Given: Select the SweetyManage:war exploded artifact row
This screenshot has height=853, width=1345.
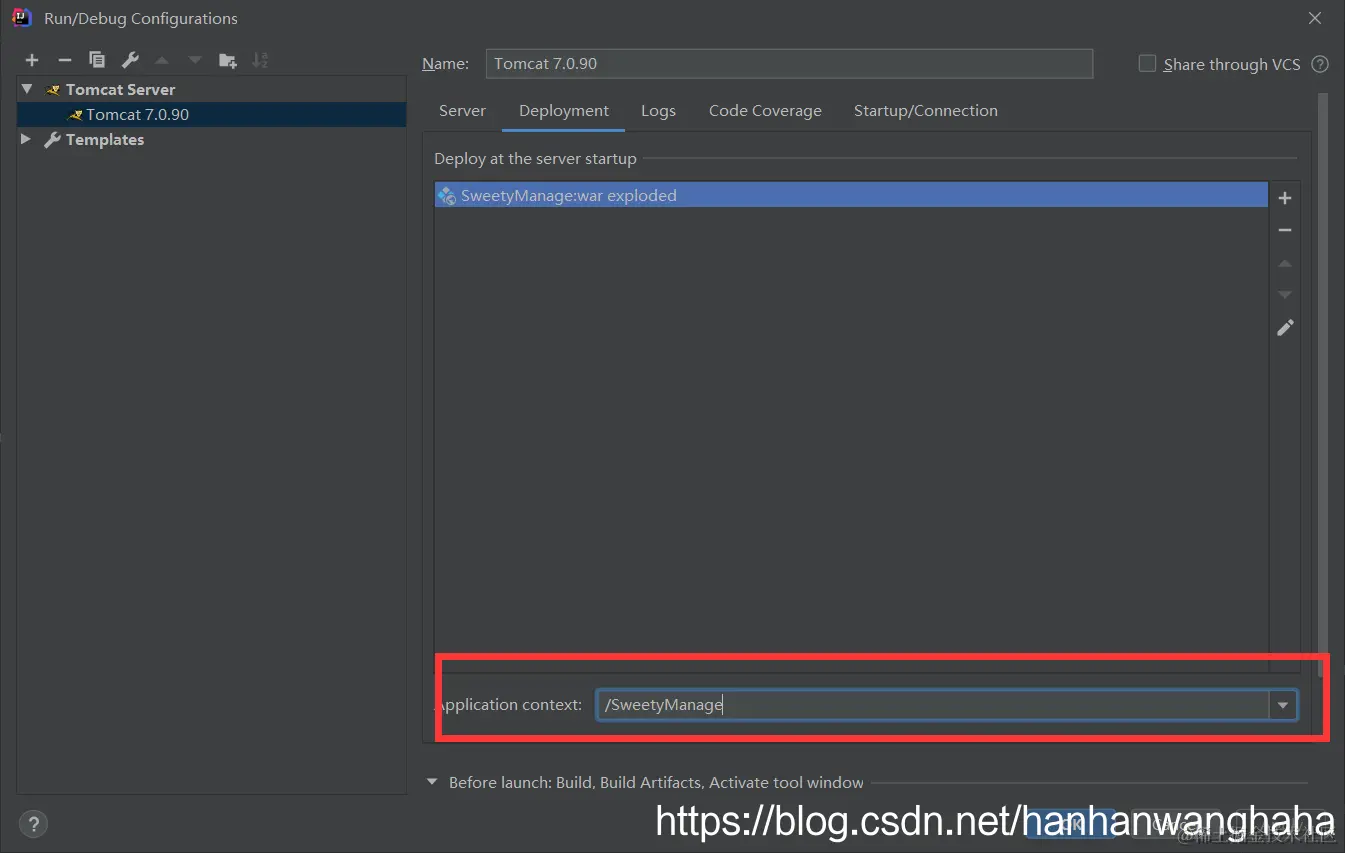Looking at the screenshot, I should pos(851,195).
